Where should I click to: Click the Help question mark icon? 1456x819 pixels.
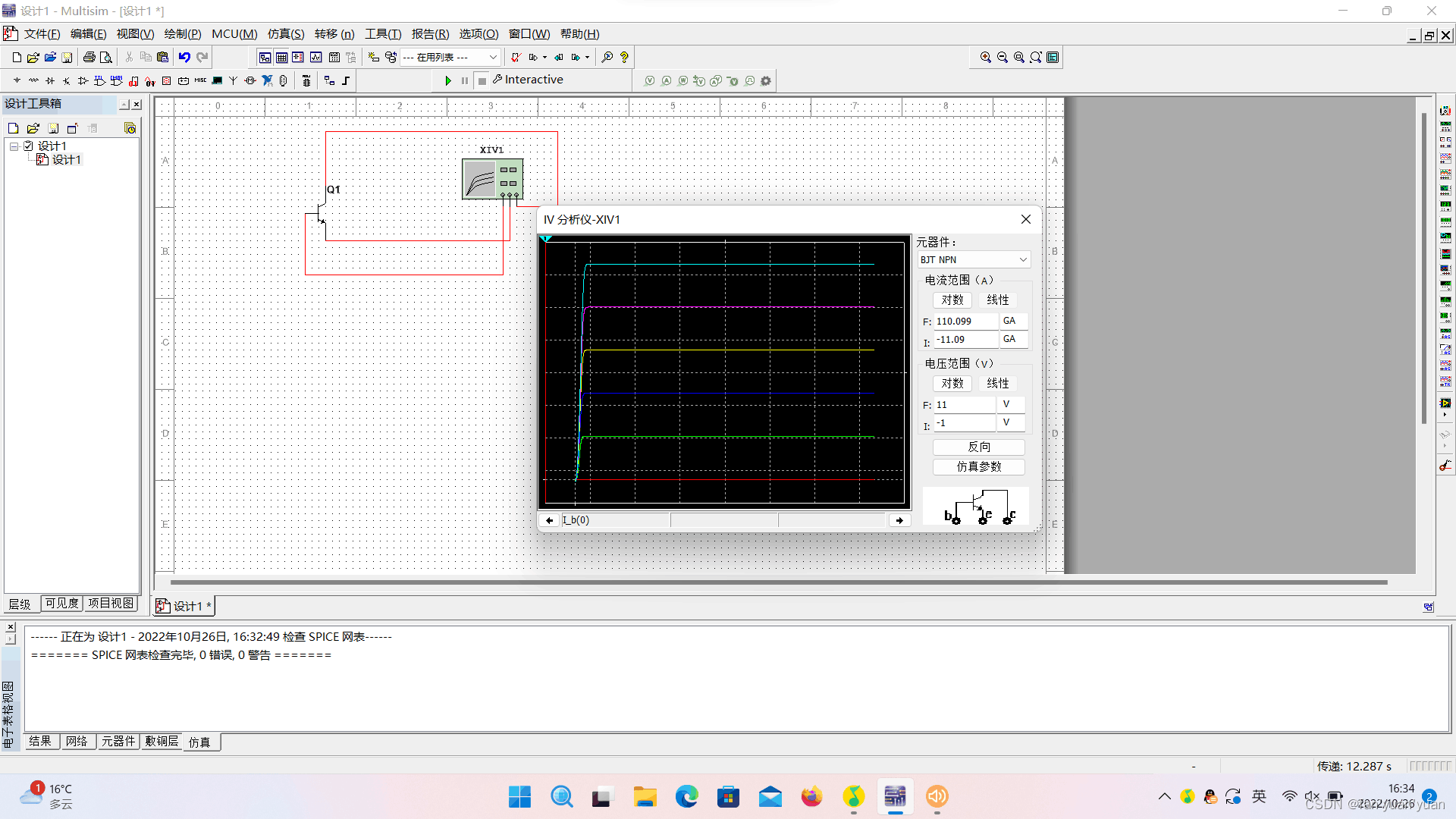[x=624, y=57]
